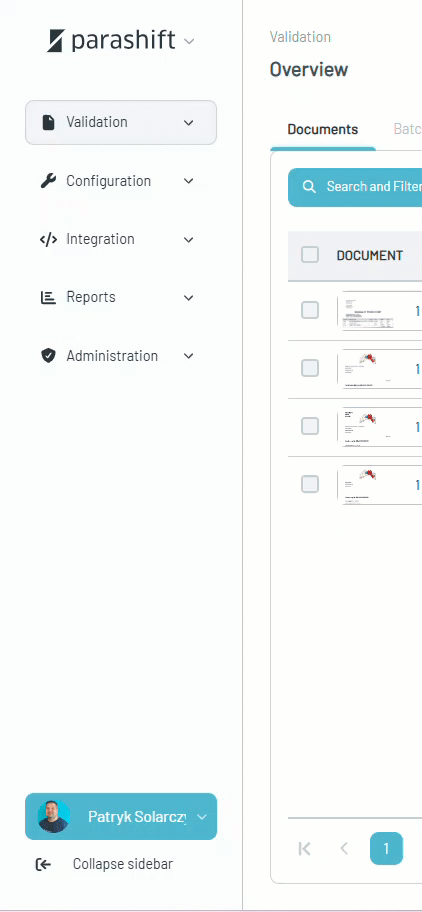The width and height of the screenshot is (422, 912).
Task: Click the Administration shield icon
Action: (x=48, y=355)
